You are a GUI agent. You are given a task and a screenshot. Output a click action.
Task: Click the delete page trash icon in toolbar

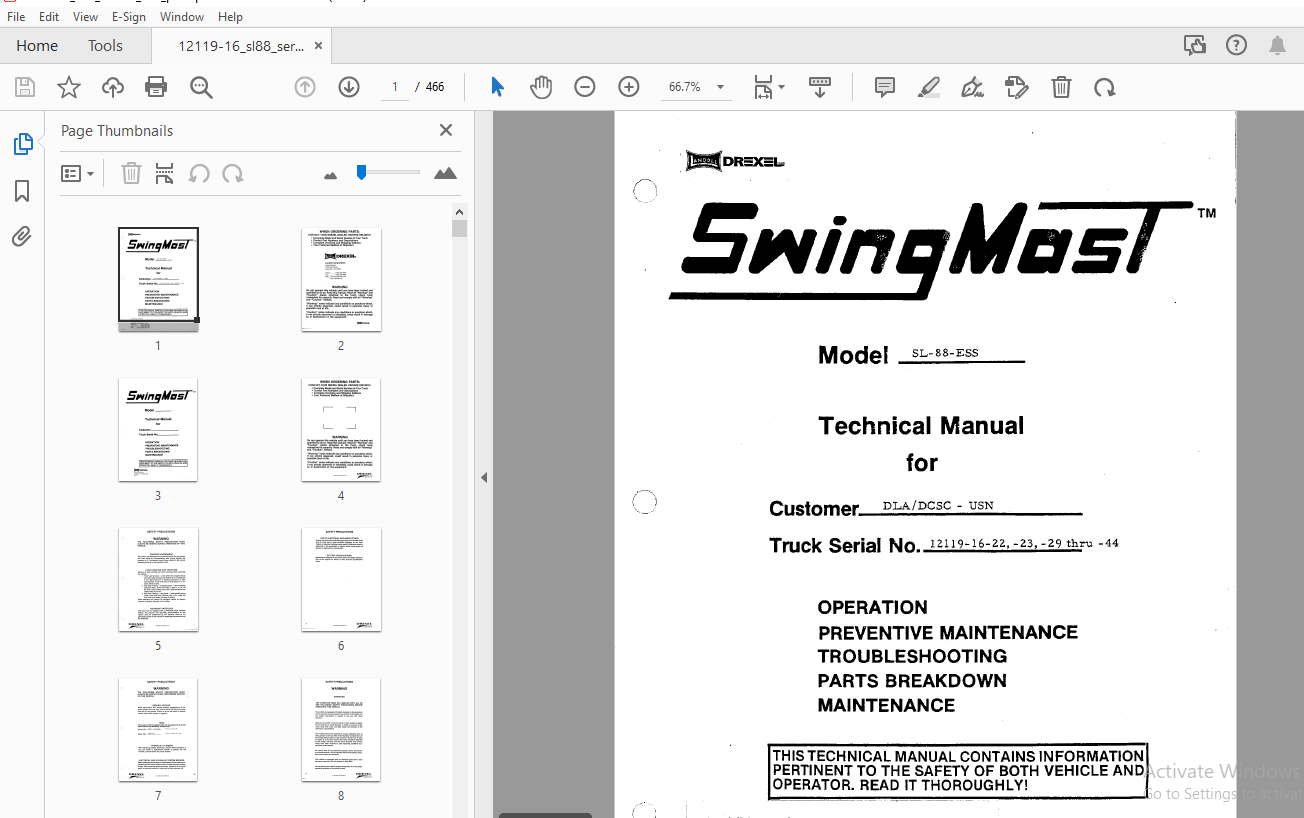click(1061, 87)
